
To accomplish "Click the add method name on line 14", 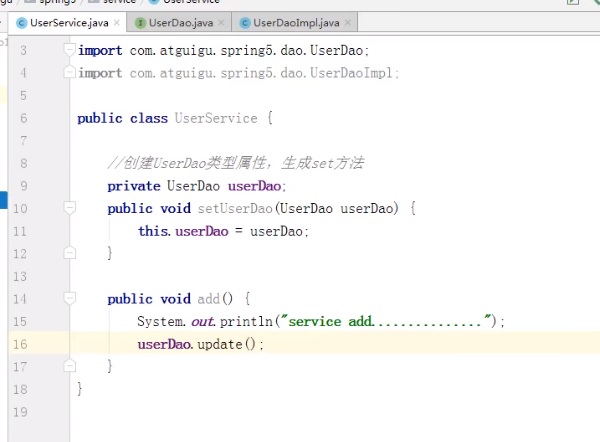I will tap(209, 299).
